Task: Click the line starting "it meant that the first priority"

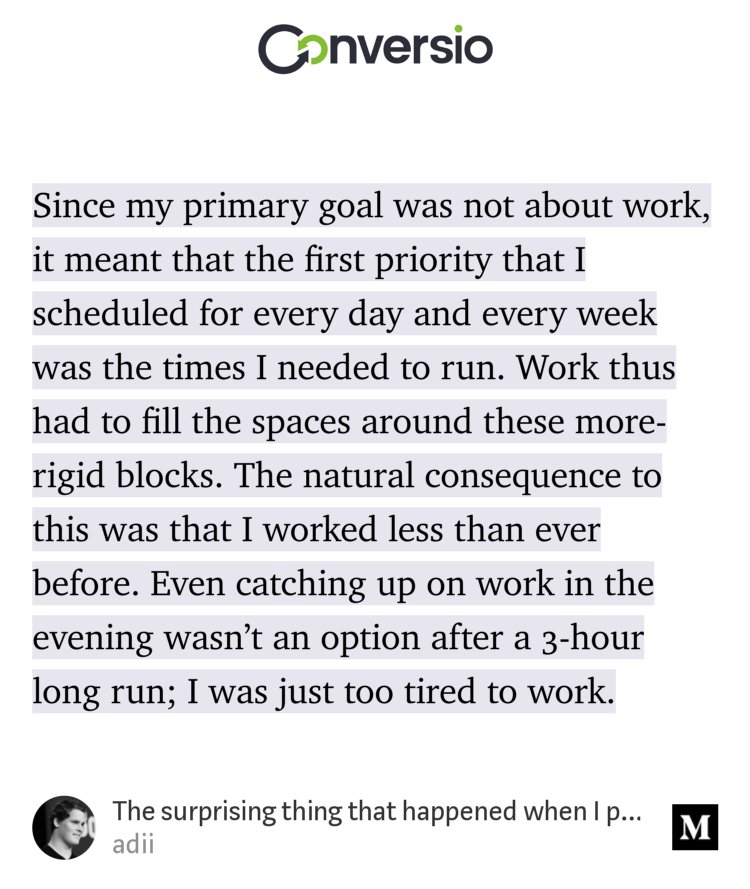Action: pyautogui.click(x=309, y=260)
